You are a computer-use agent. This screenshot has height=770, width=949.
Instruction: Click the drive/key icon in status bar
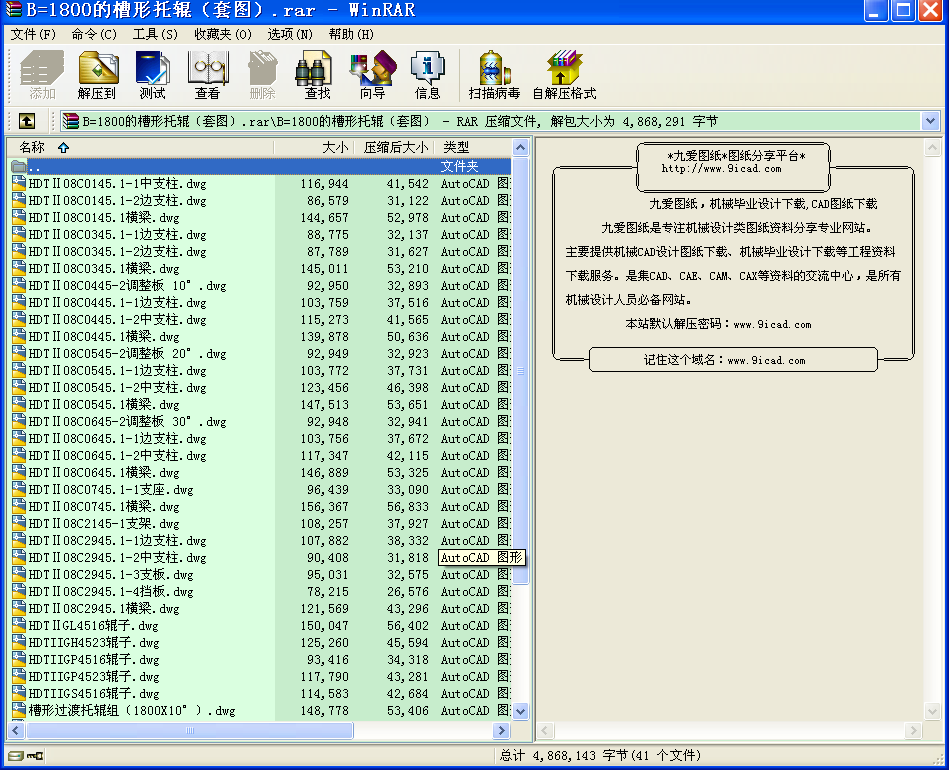(x=26, y=755)
